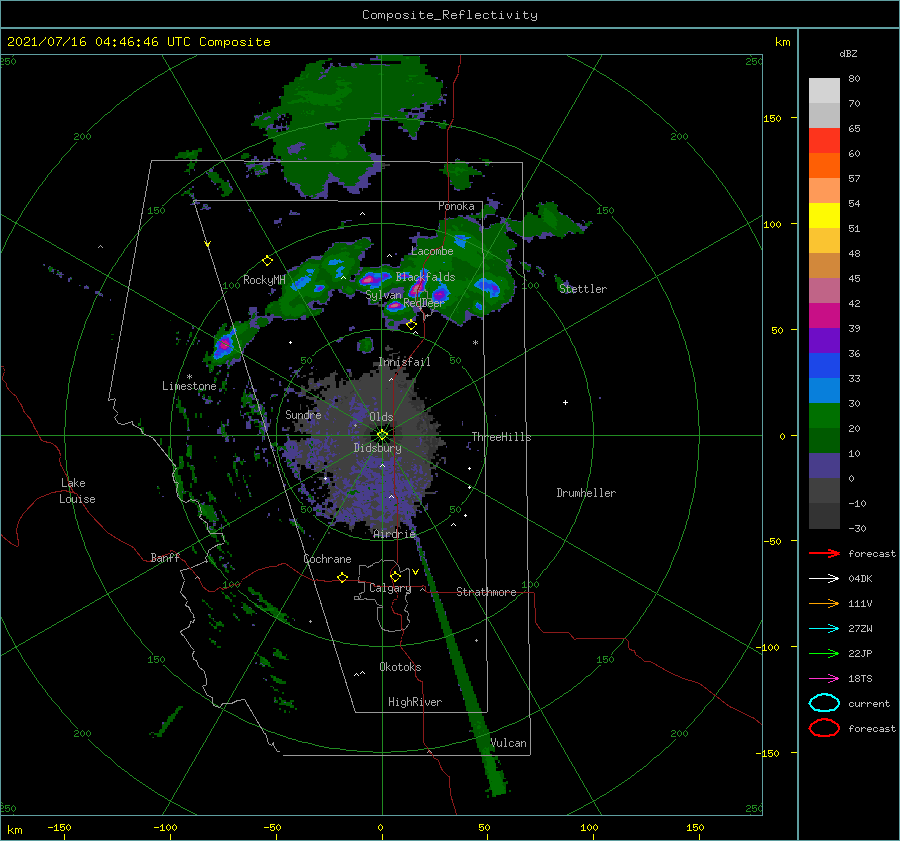The height and width of the screenshot is (841, 900).
Task: Click the green 22JP arrow icon
Action: pyautogui.click(x=824, y=653)
